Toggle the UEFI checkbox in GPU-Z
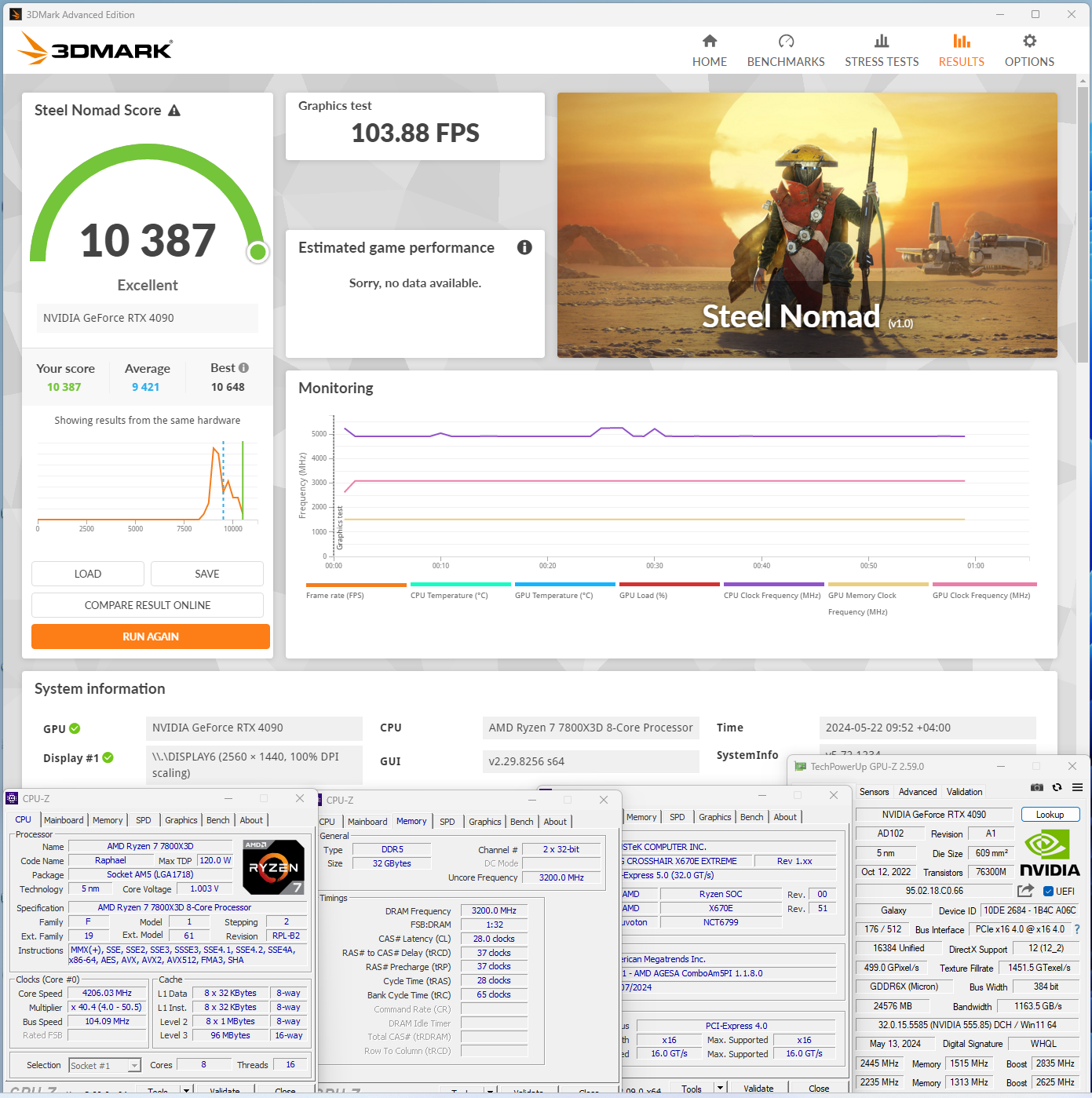Viewport: 1092px width, 1098px height. tap(1048, 891)
